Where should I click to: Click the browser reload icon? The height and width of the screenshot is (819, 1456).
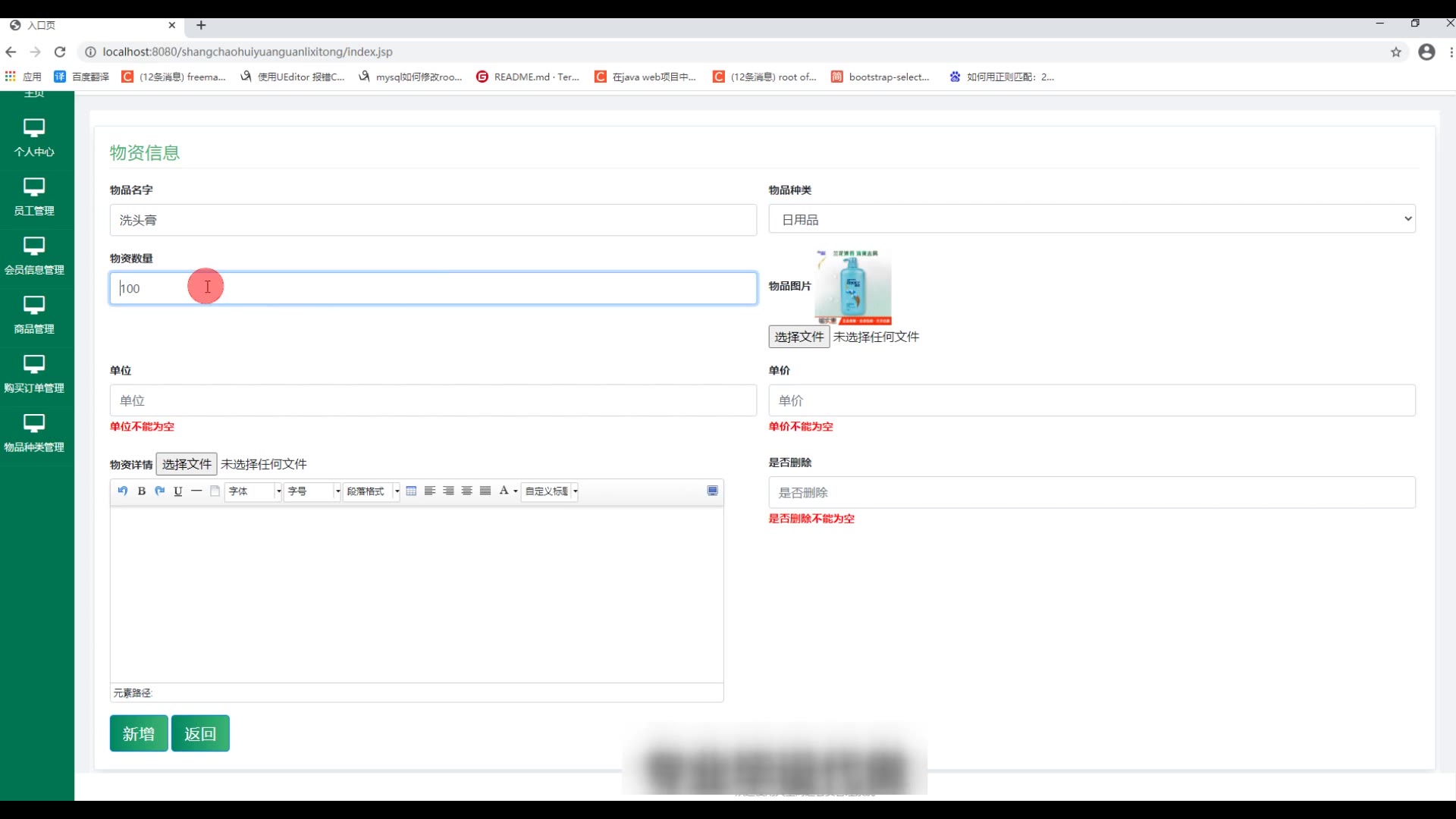(x=60, y=52)
